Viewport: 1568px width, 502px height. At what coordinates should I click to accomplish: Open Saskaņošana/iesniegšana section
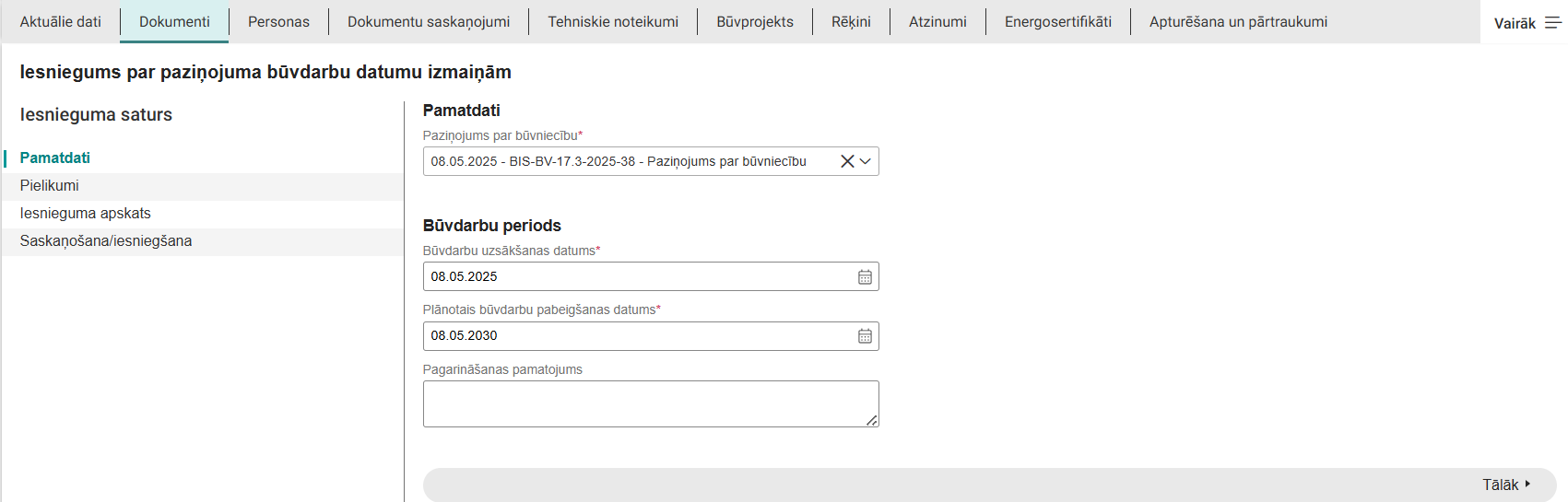click(106, 241)
